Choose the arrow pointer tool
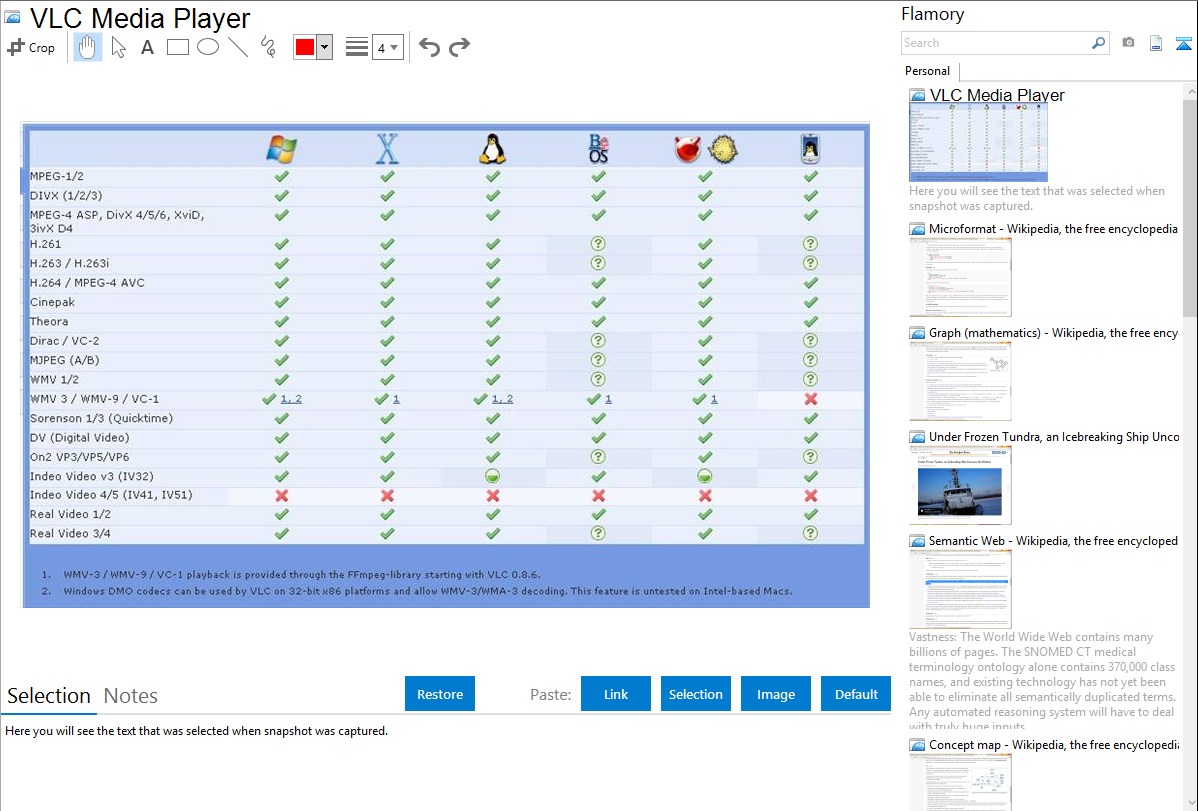 (x=118, y=47)
